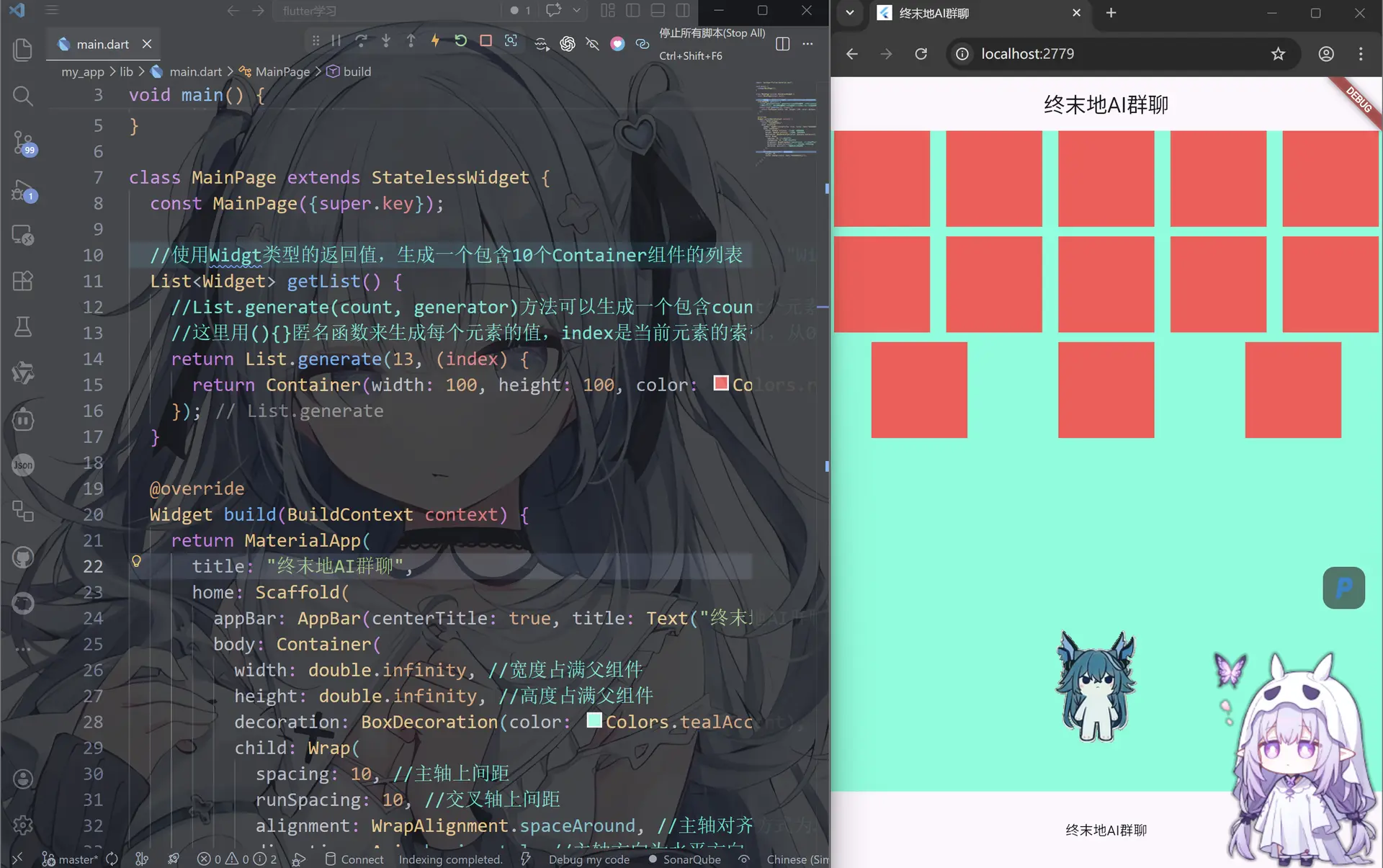Open Source Control view with 99 badge

pyautogui.click(x=24, y=143)
